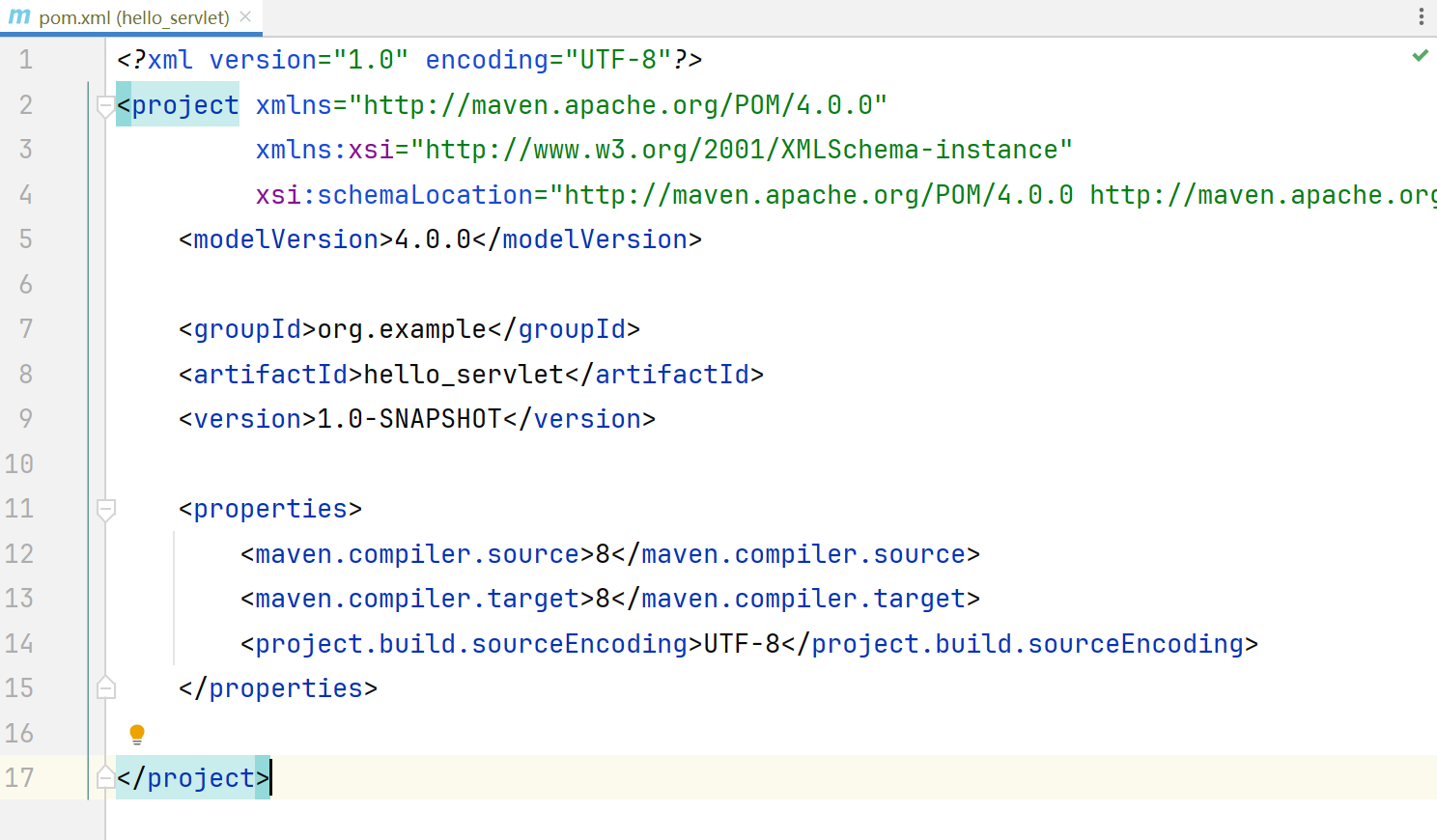1437x840 pixels.
Task: Click the closing properties tag
Action: (x=278, y=688)
